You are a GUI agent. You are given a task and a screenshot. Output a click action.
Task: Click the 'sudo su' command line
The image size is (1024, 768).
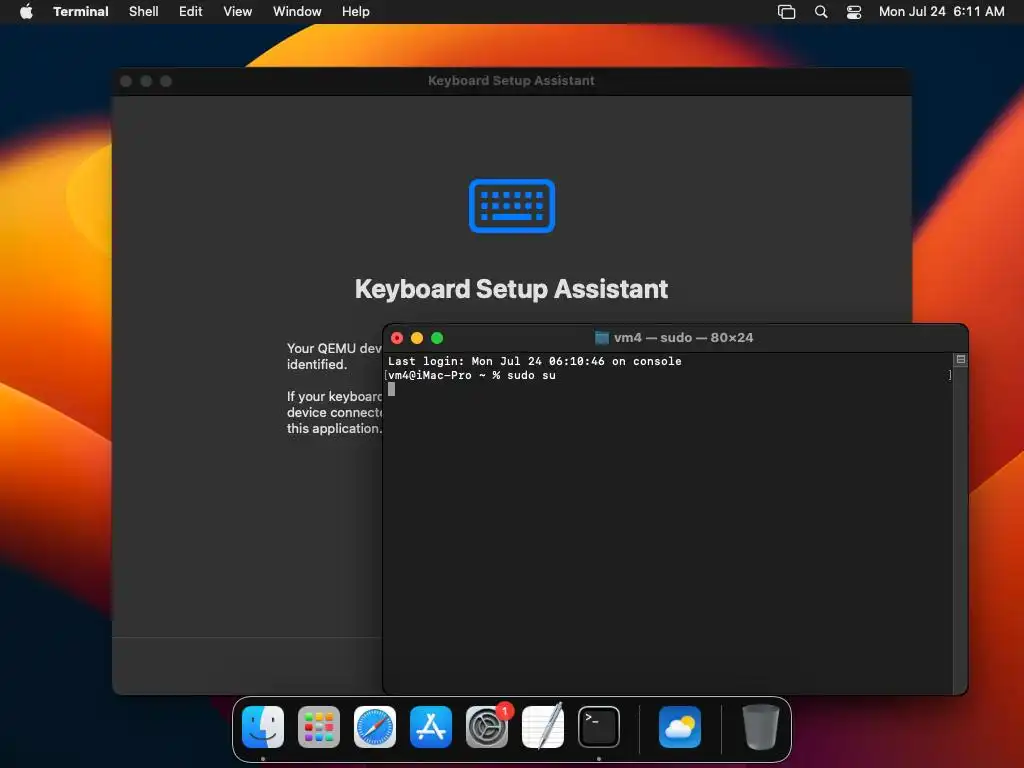coord(472,376)
